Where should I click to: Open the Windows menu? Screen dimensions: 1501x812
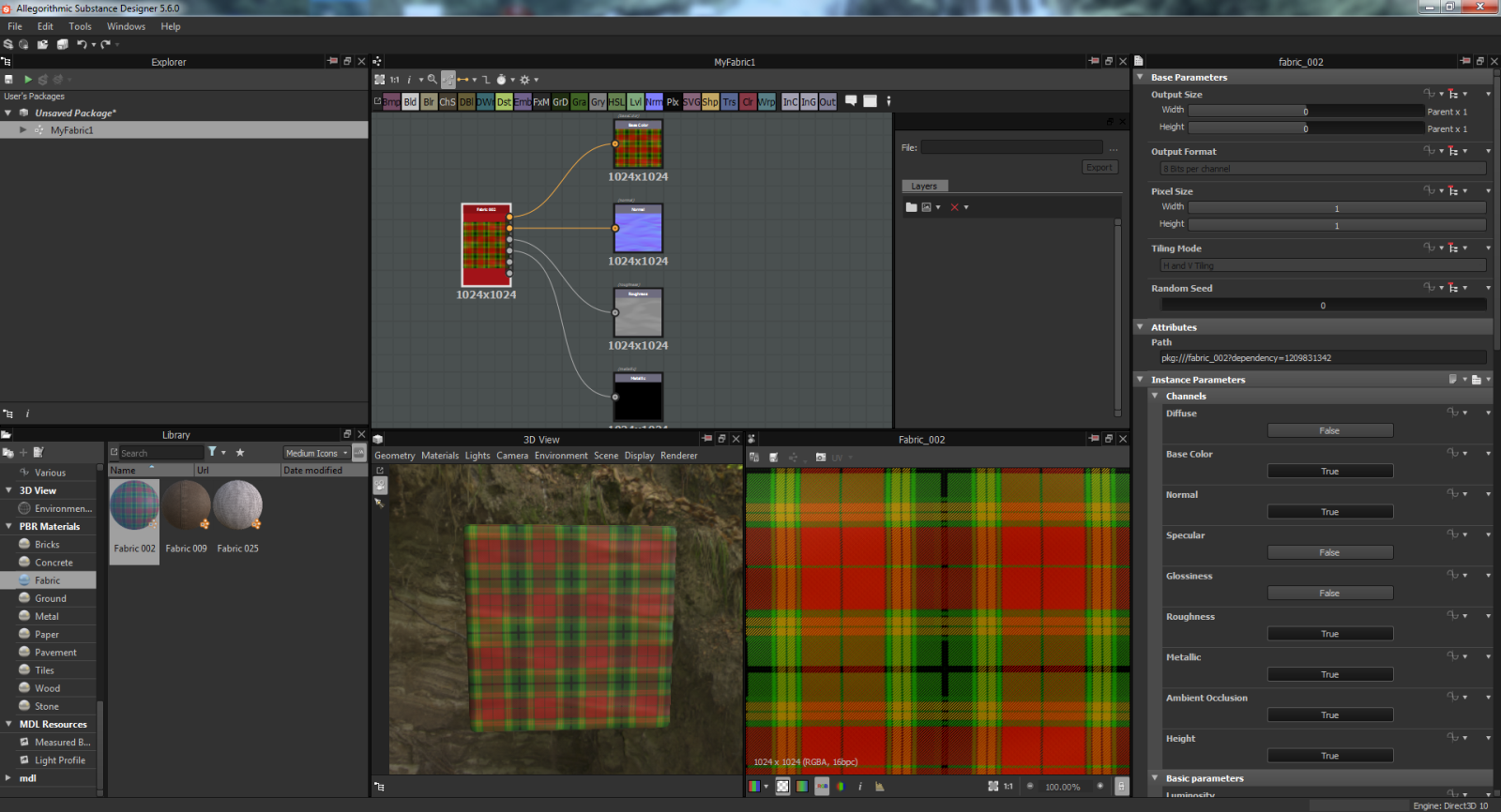point(126,26)
